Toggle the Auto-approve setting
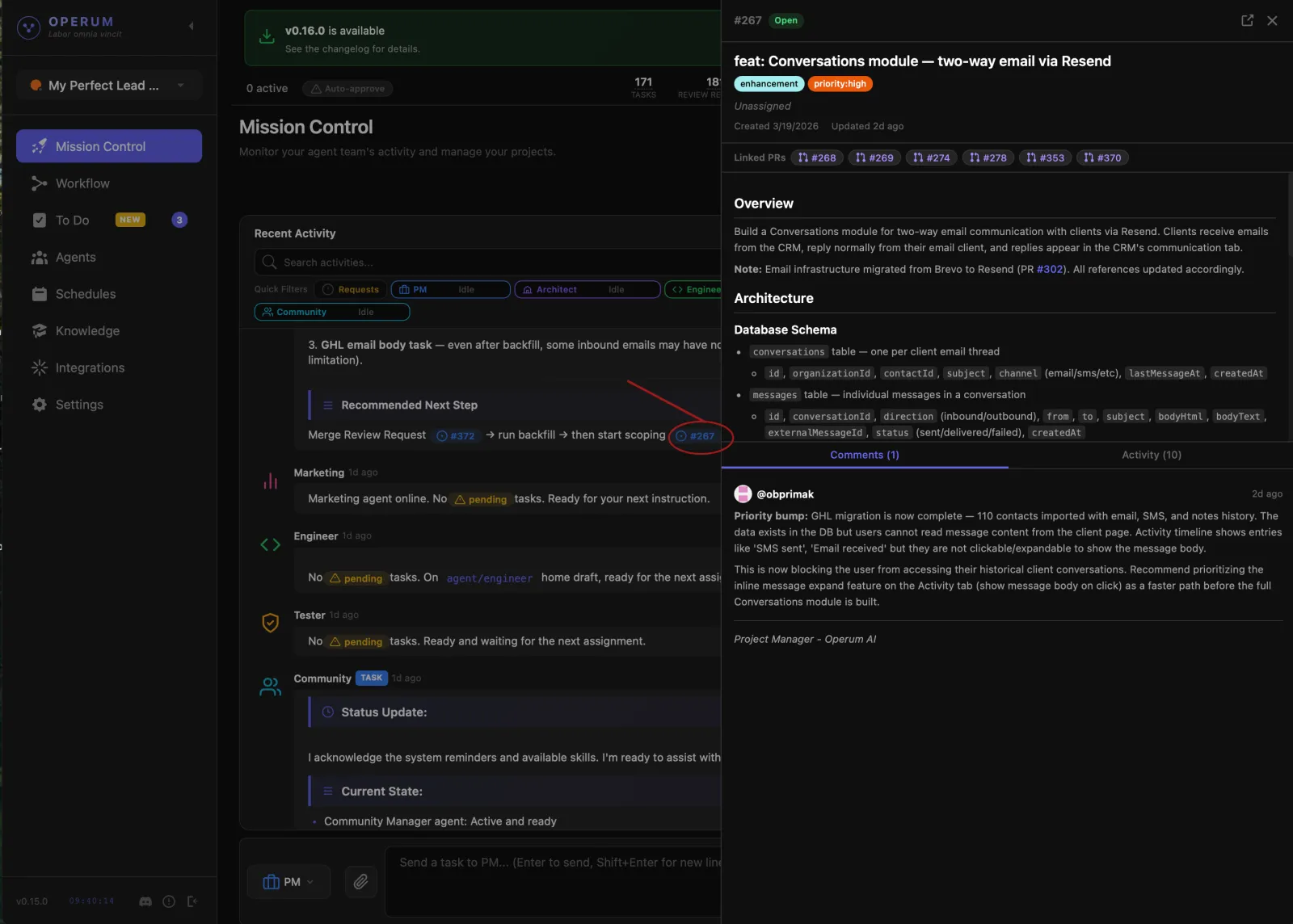 (347, 88)
